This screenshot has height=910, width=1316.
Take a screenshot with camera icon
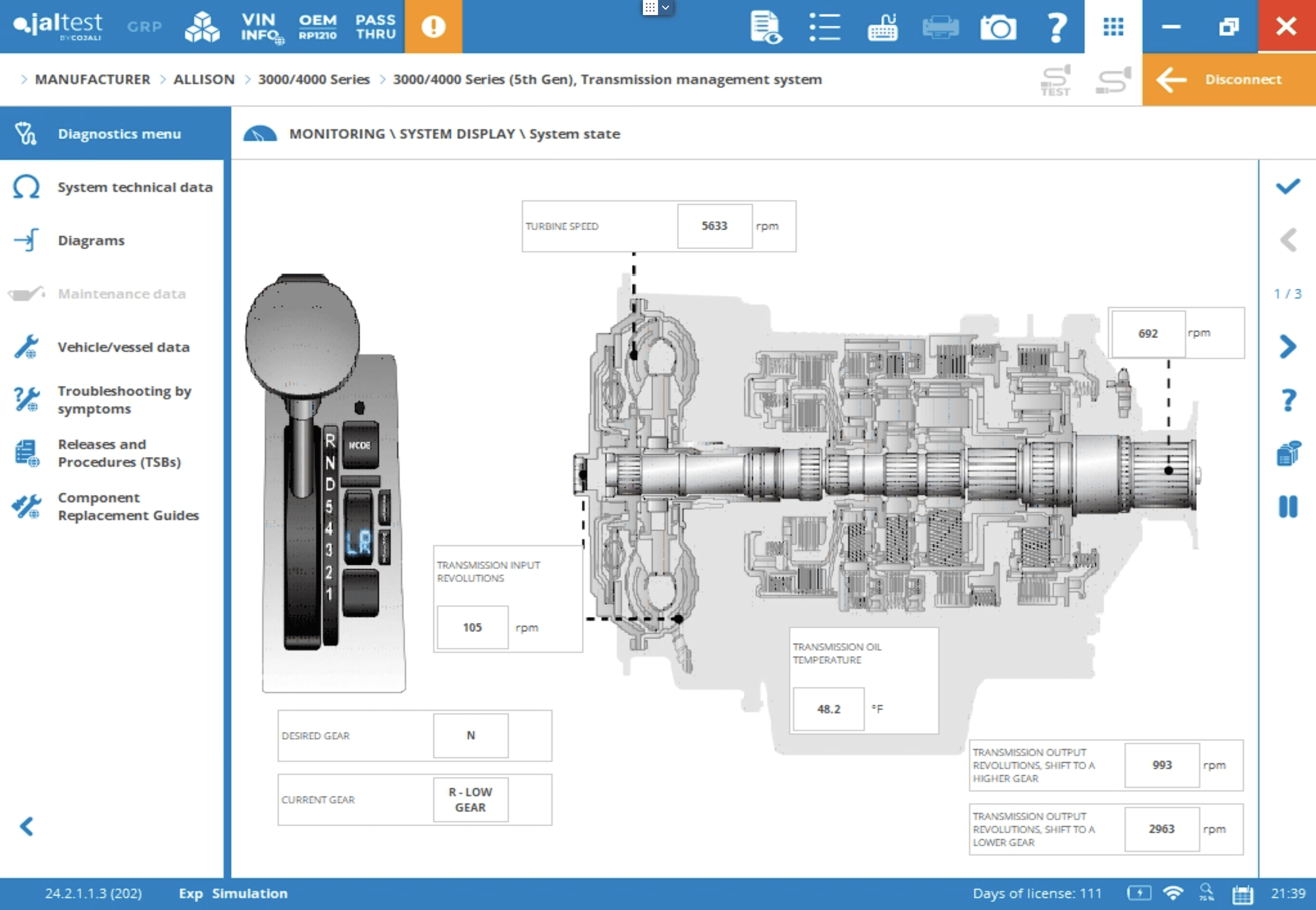[998, 27]
